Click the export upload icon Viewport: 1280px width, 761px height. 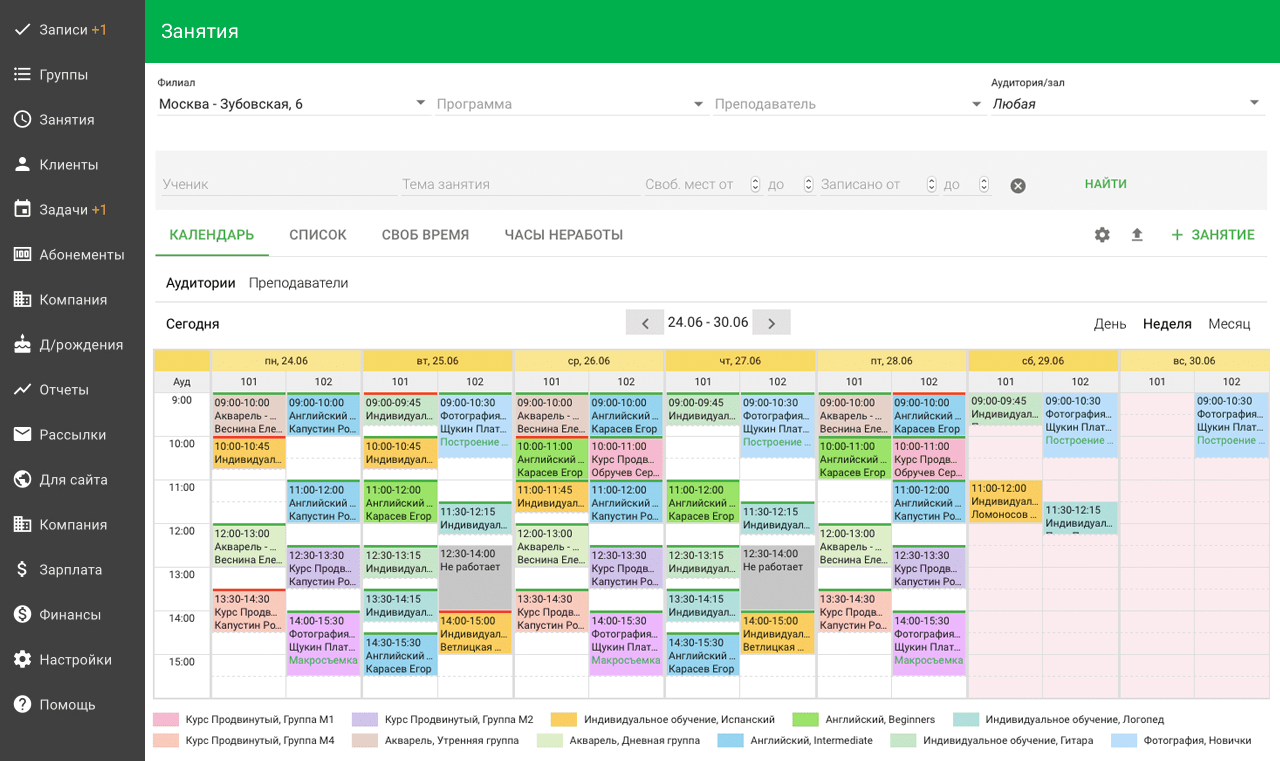[x=1137, y=235]
